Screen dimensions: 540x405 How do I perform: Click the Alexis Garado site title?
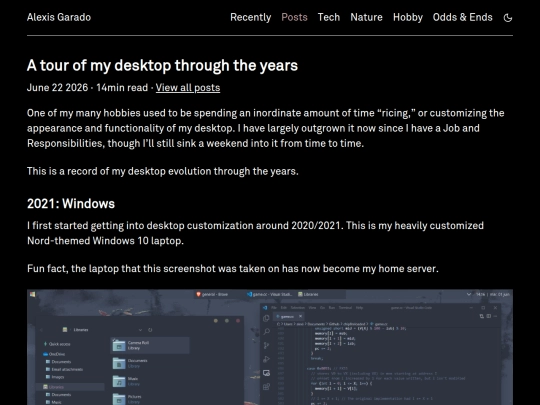[59, 17]
